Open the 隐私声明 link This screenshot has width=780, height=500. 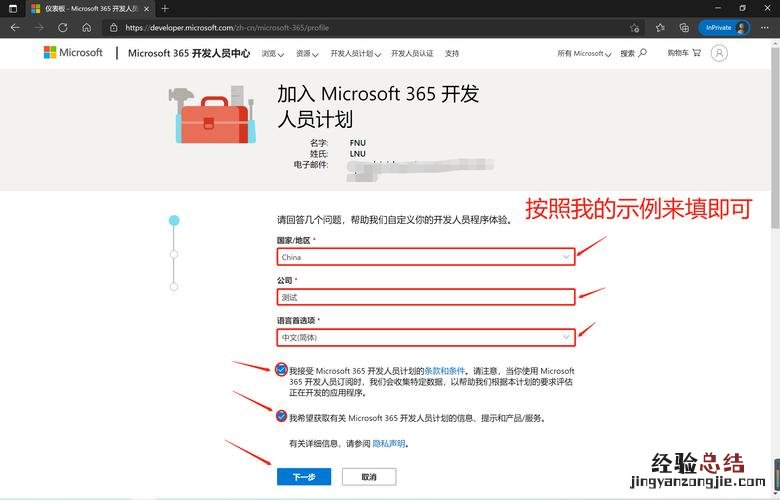point(389,443)
